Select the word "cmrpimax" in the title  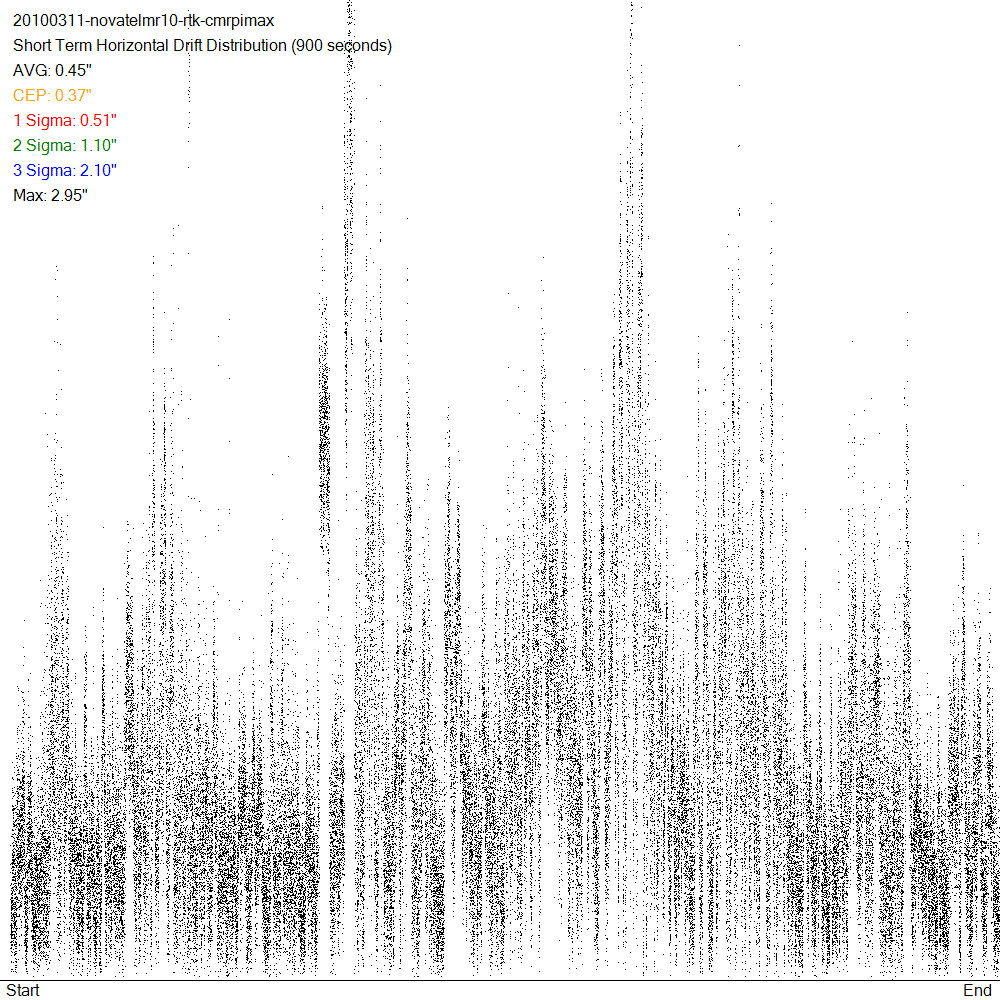point(240,21)
